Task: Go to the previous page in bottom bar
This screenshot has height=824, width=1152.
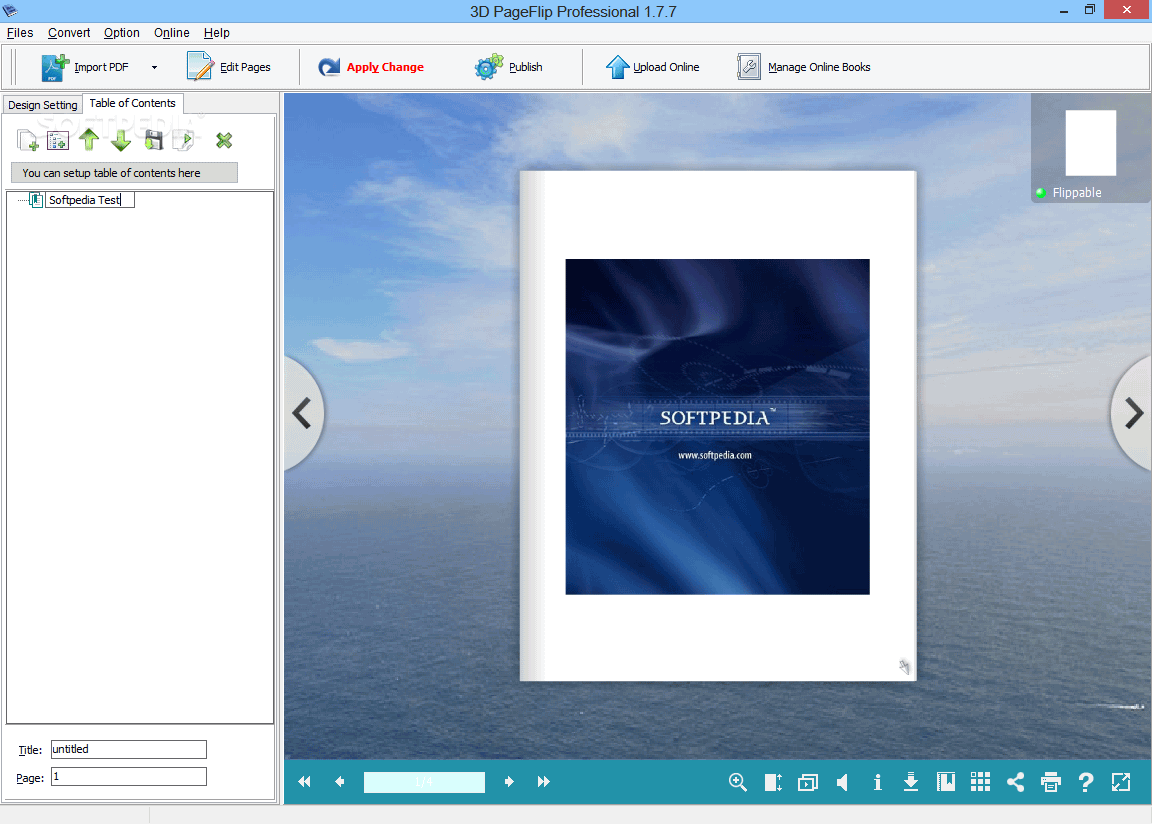Action: pos(339,782)
